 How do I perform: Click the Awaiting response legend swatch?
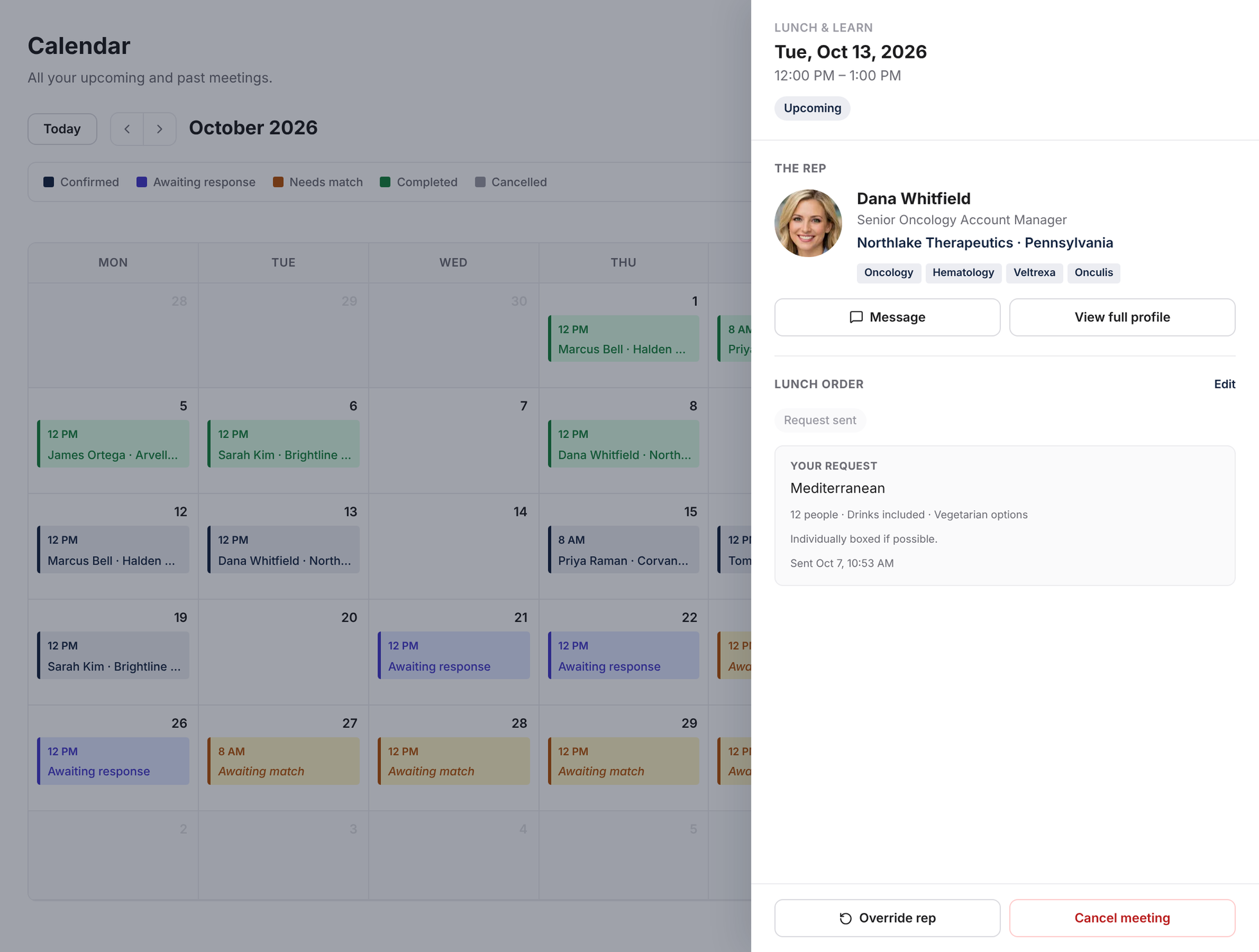(142, 182)
